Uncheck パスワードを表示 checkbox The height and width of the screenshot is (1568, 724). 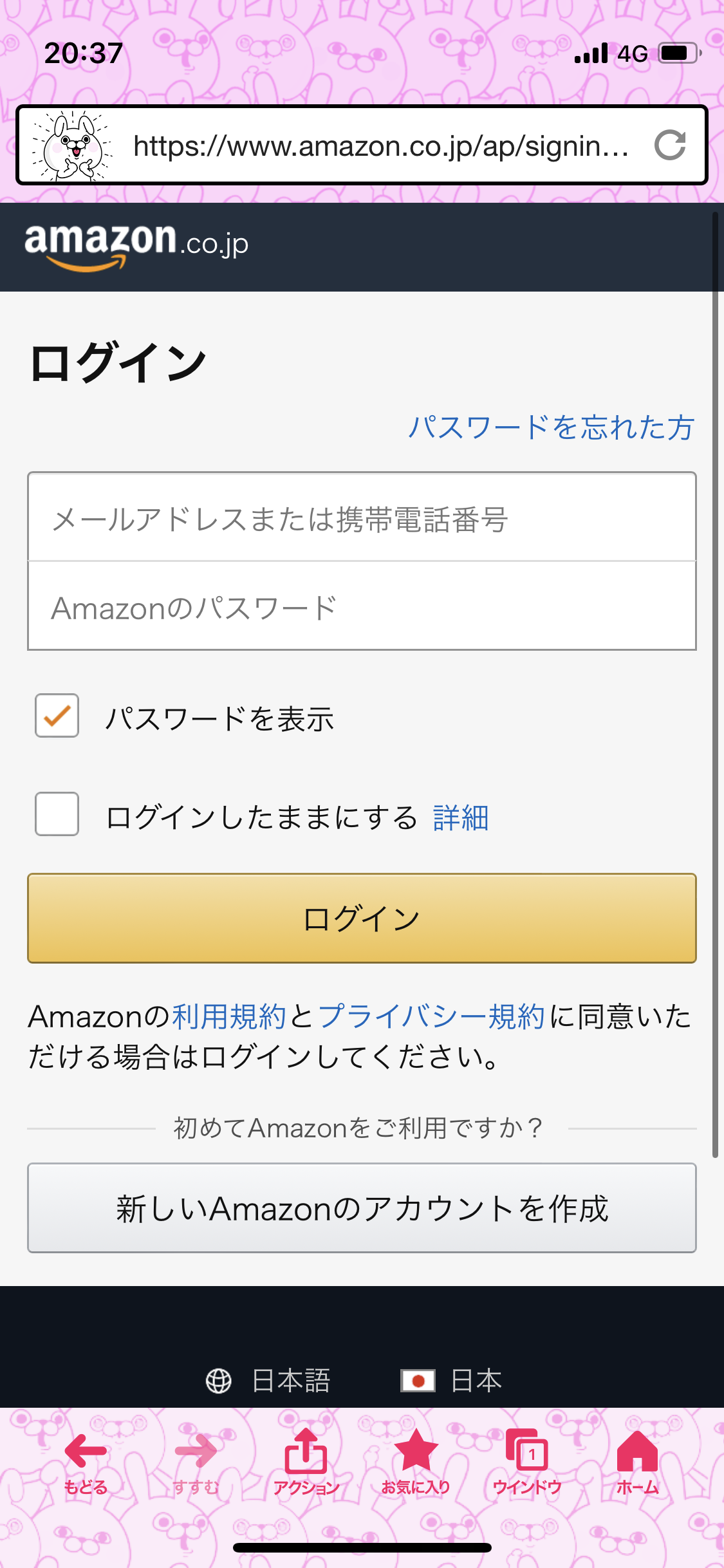[x=57, y=716]
